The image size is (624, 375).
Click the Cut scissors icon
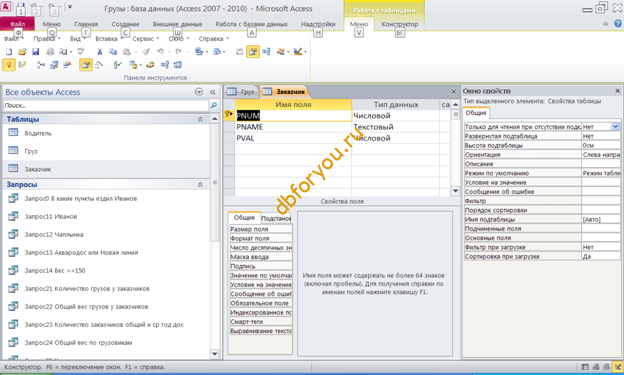[x=99, y=52]
